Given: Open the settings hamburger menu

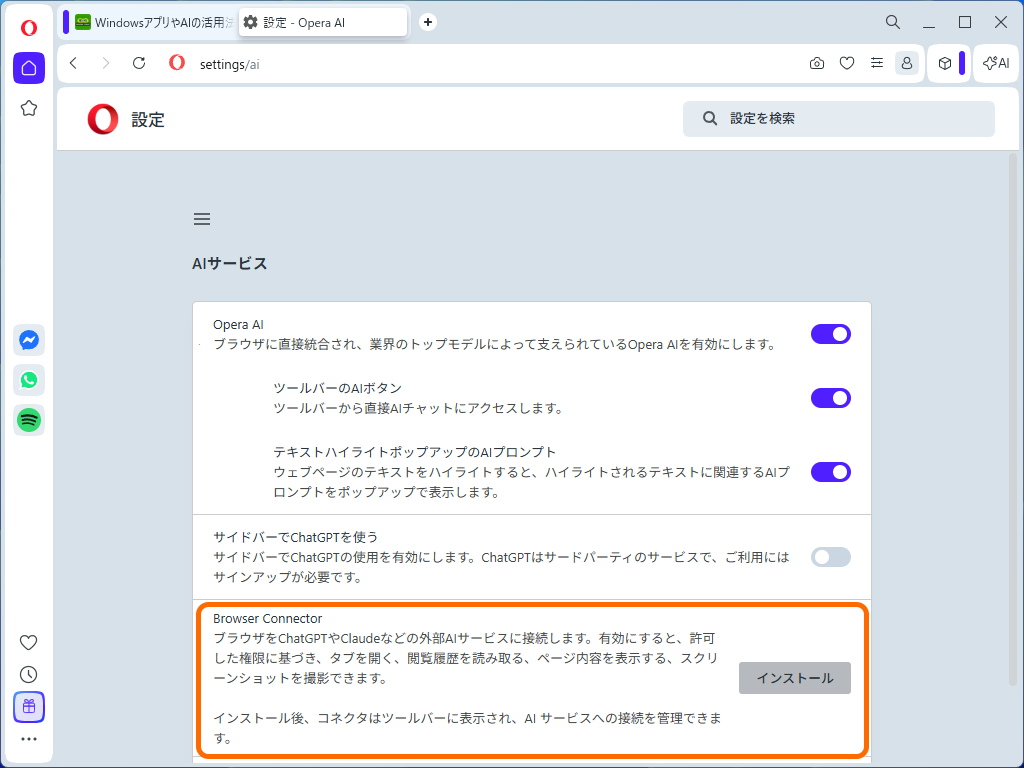Looking at the screenshot, I should pyautogui.click(x=201, y=218).
